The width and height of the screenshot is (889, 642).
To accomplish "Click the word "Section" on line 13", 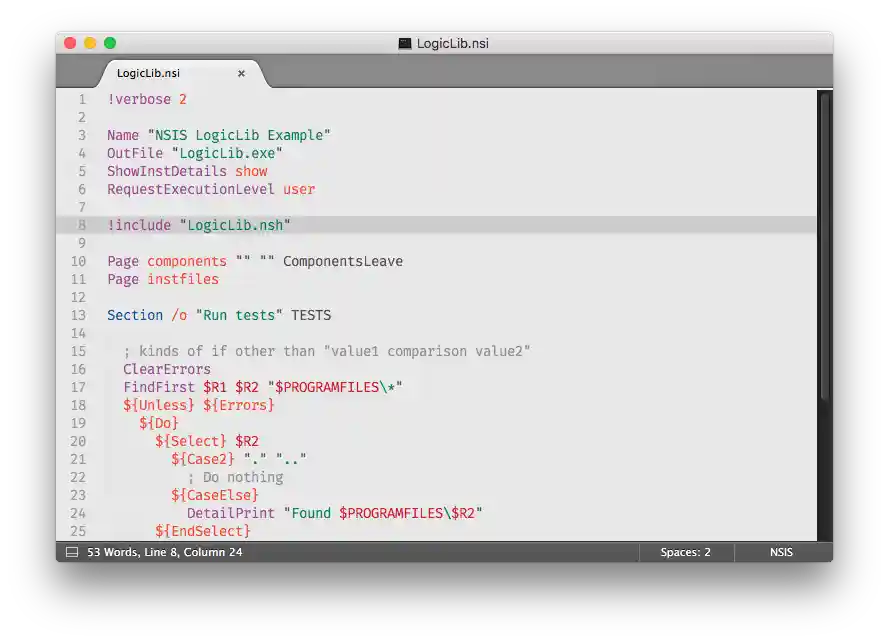I will pyautogui.click(x=135, y=314).
